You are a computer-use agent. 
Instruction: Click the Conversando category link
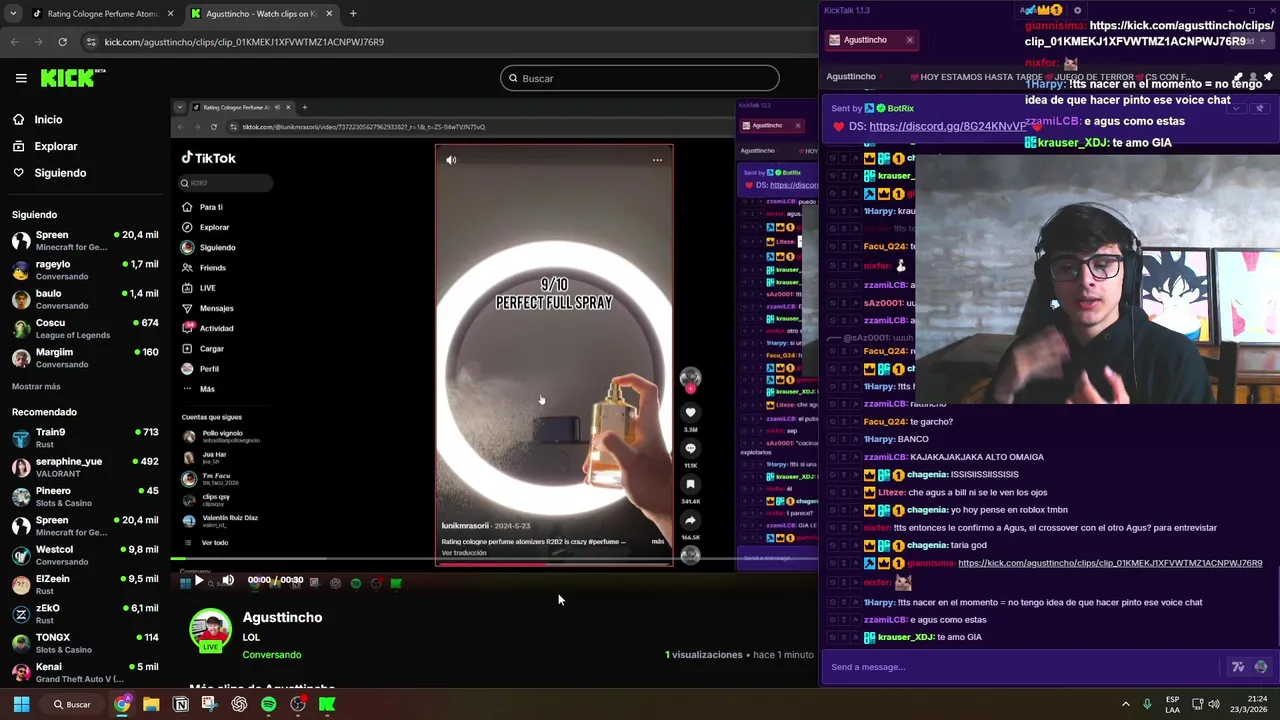click(x=271, y=654)
